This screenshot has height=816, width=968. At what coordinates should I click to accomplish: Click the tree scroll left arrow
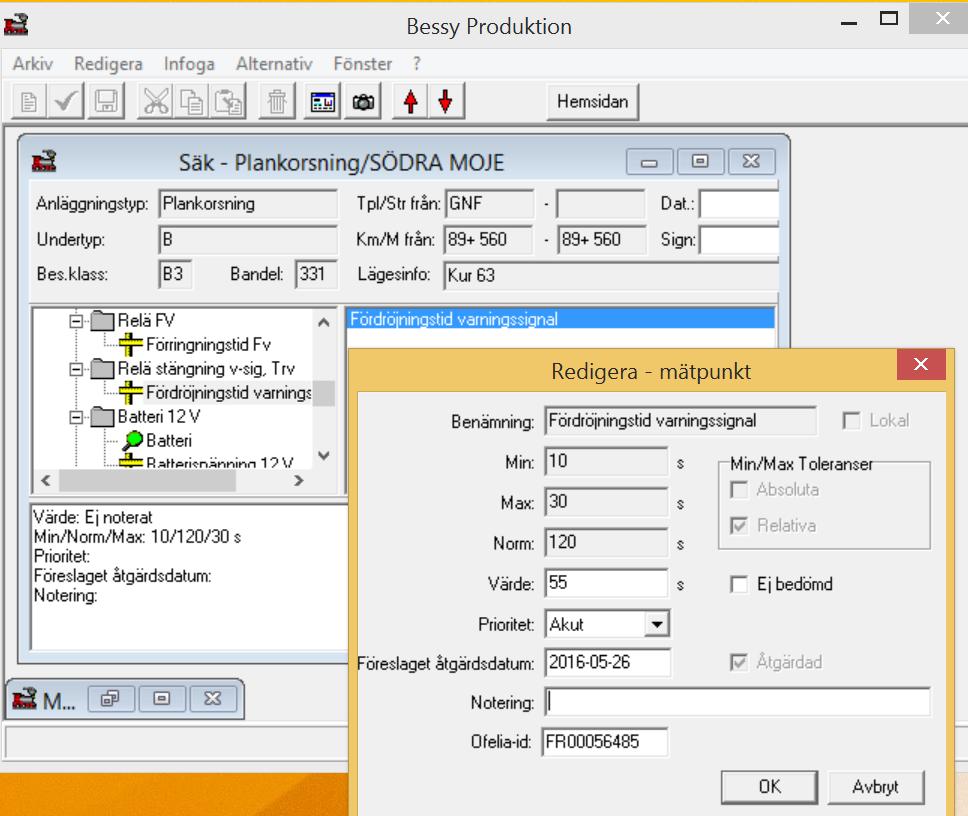click(46, 480)
